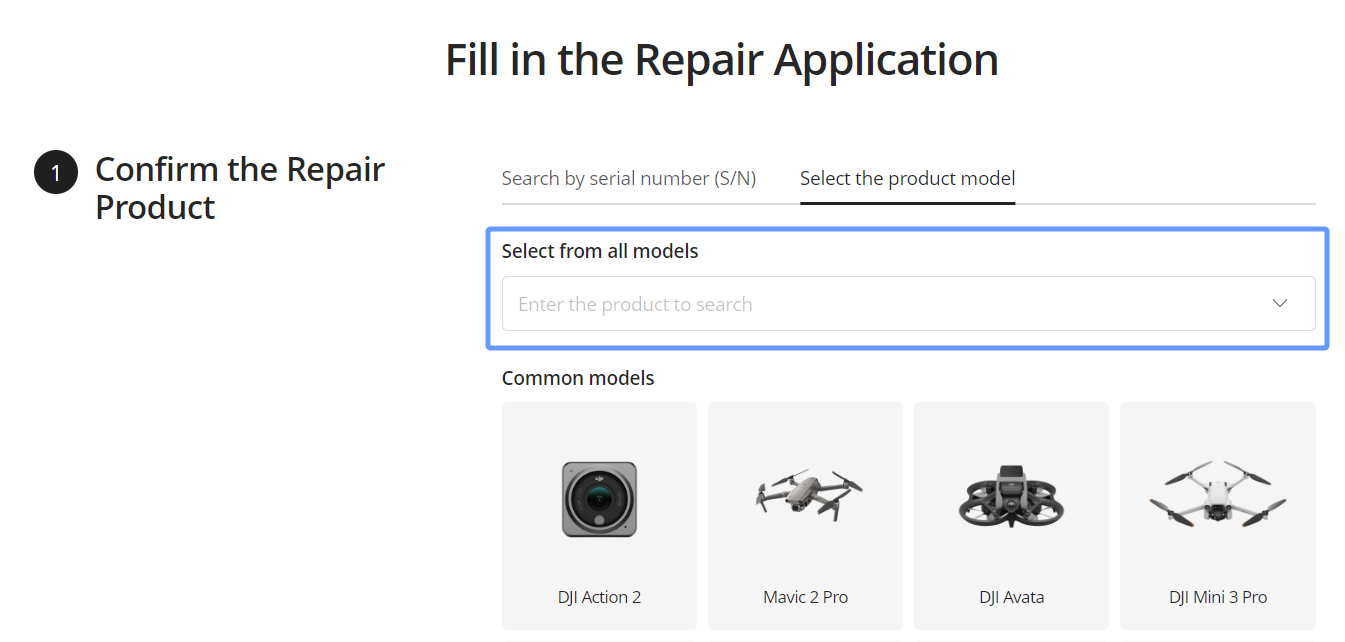Open the product model dropdown arrow
This screenshot has height=642, width=1345.
pyautogui.click(x=1280, y=303)
